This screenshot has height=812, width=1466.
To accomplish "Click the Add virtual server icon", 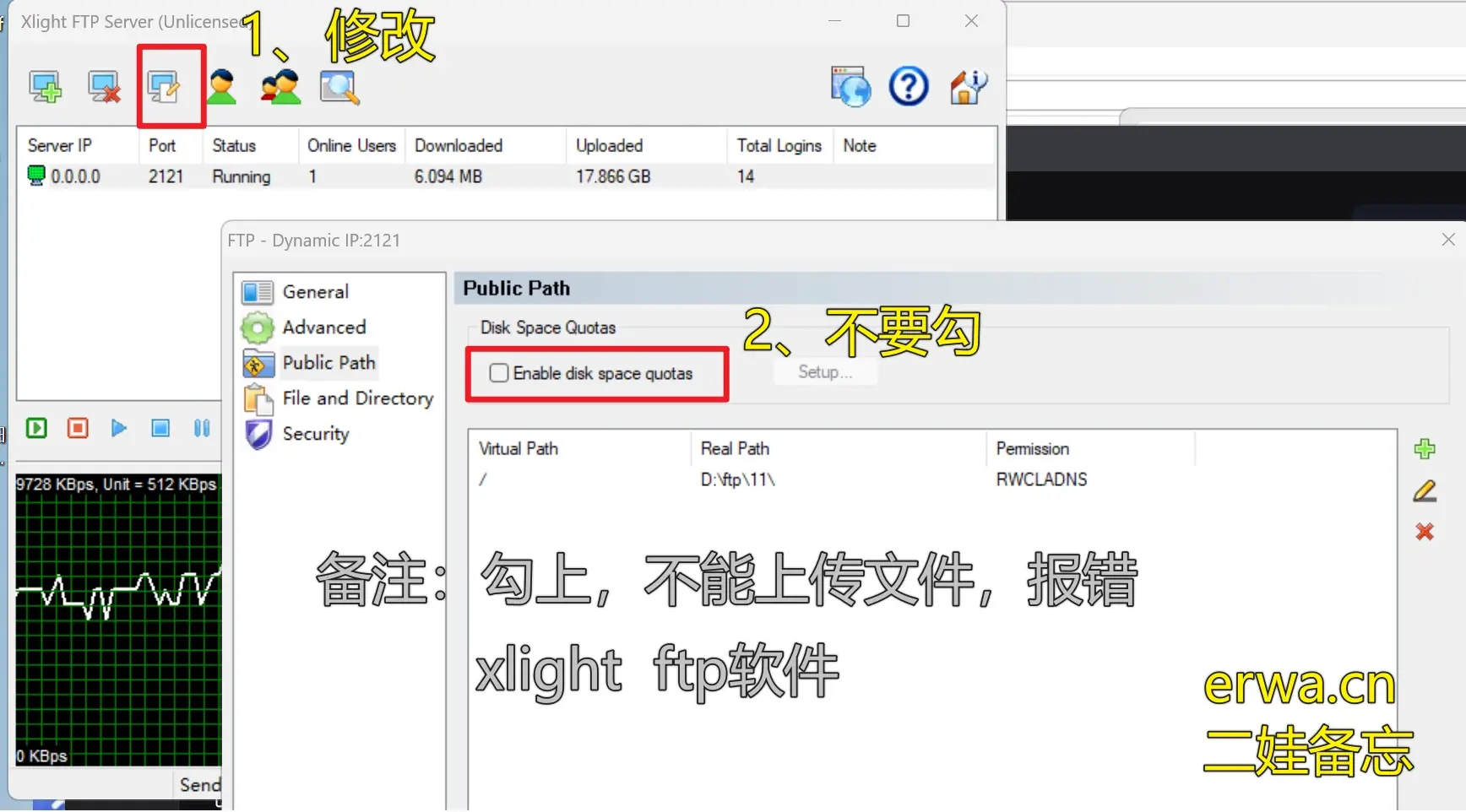I will tap(45, 87).
